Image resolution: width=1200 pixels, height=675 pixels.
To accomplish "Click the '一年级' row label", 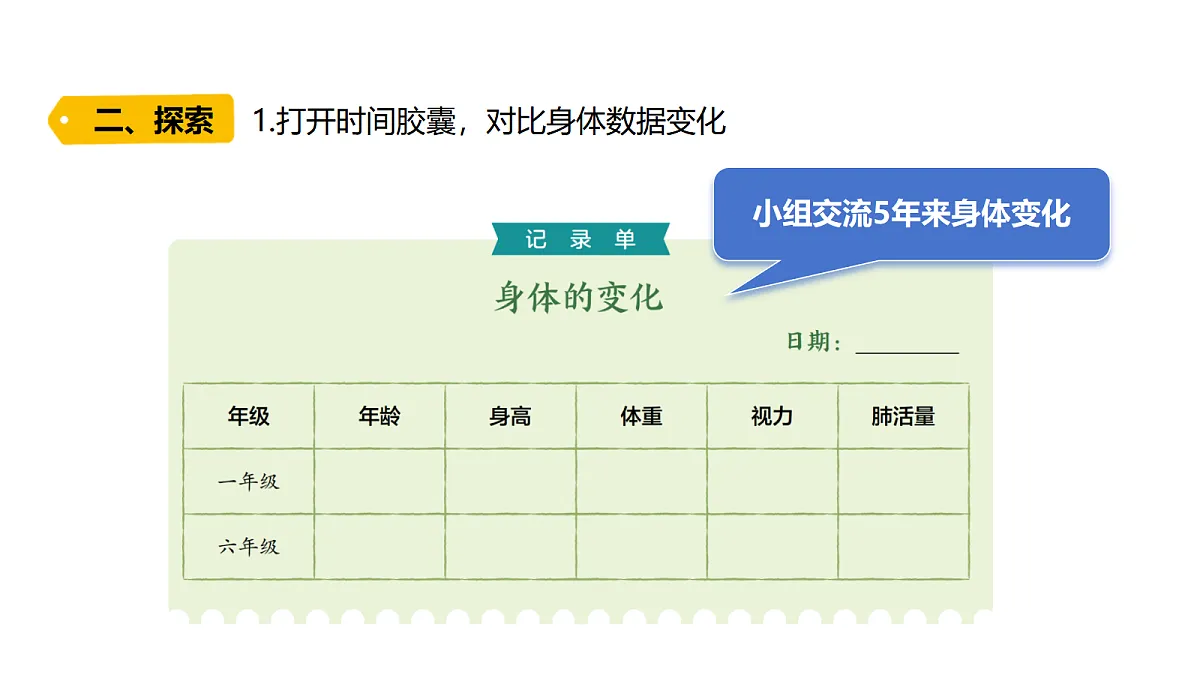I will [x=249, y=481].
